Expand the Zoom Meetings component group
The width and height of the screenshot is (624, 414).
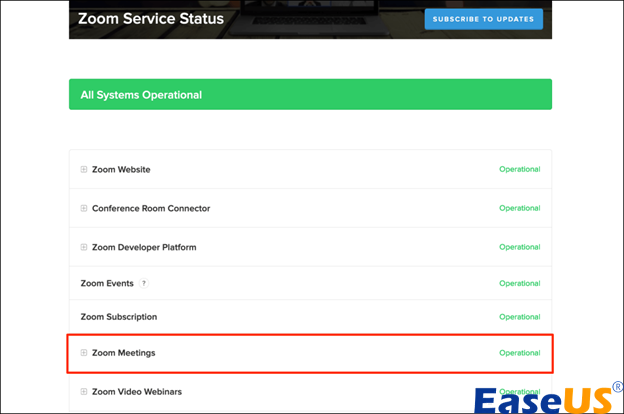click(x=84, y=353)
